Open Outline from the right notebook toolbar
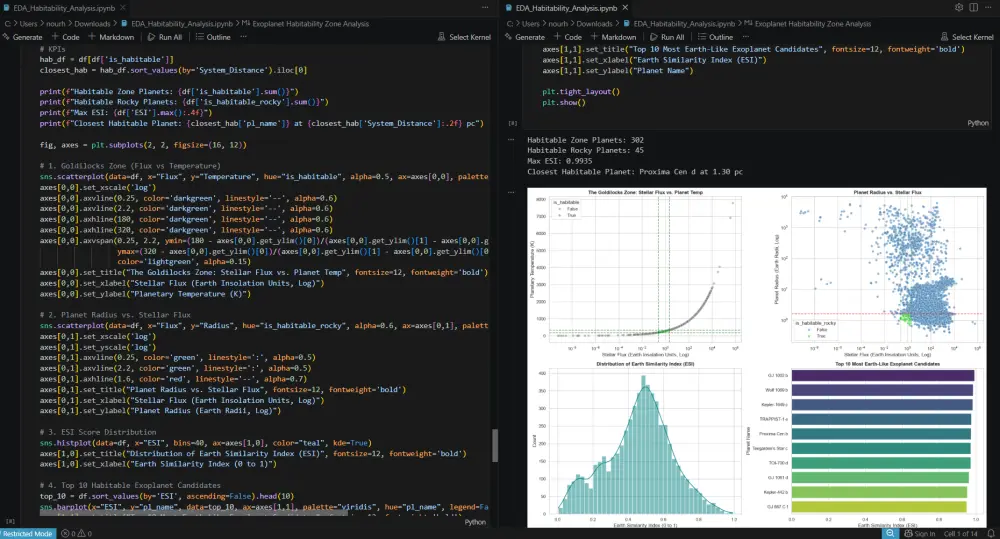 click(x=716, y=37)
